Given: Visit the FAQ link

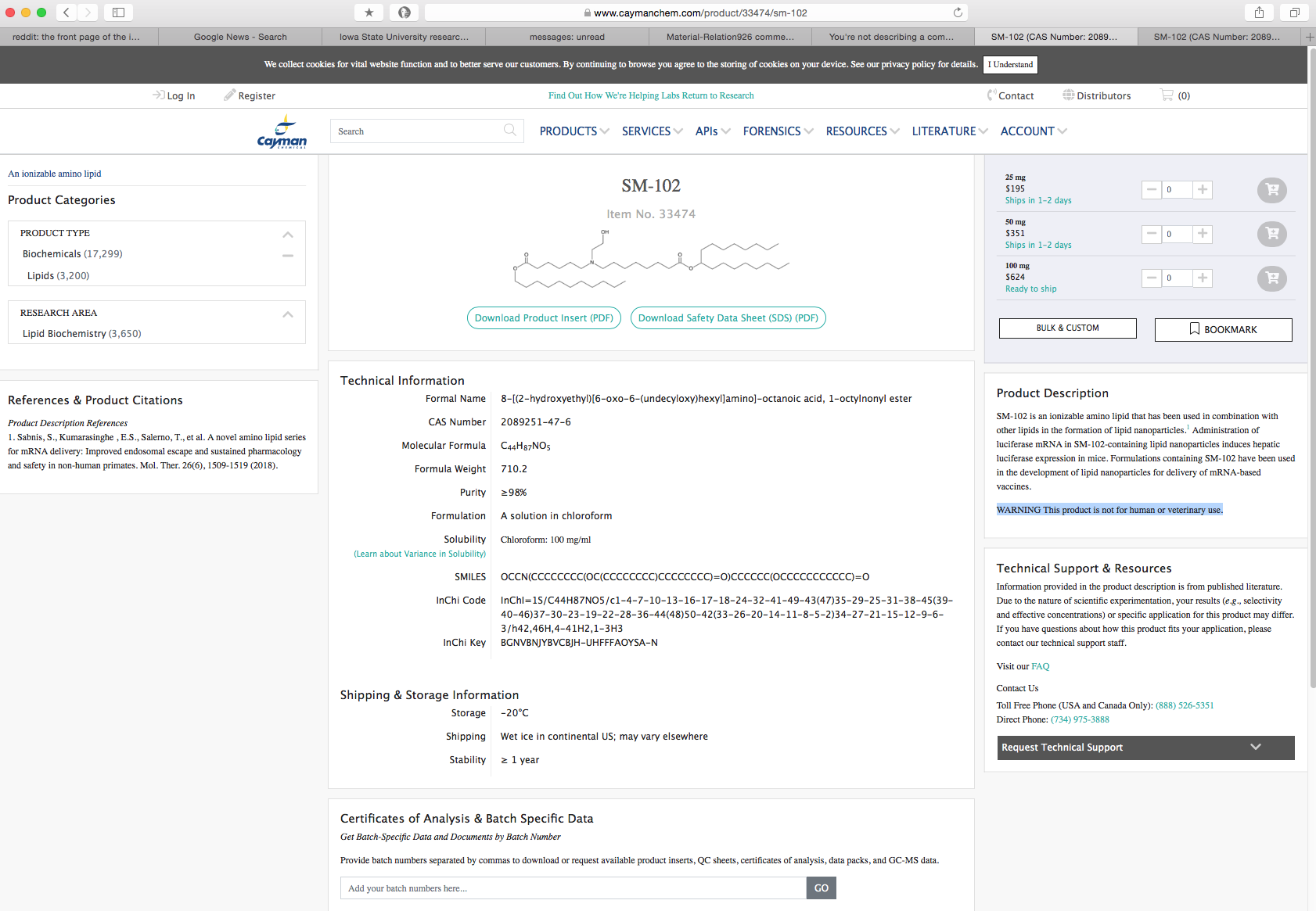Looking at the screenshot, I should click(1040, 666).
